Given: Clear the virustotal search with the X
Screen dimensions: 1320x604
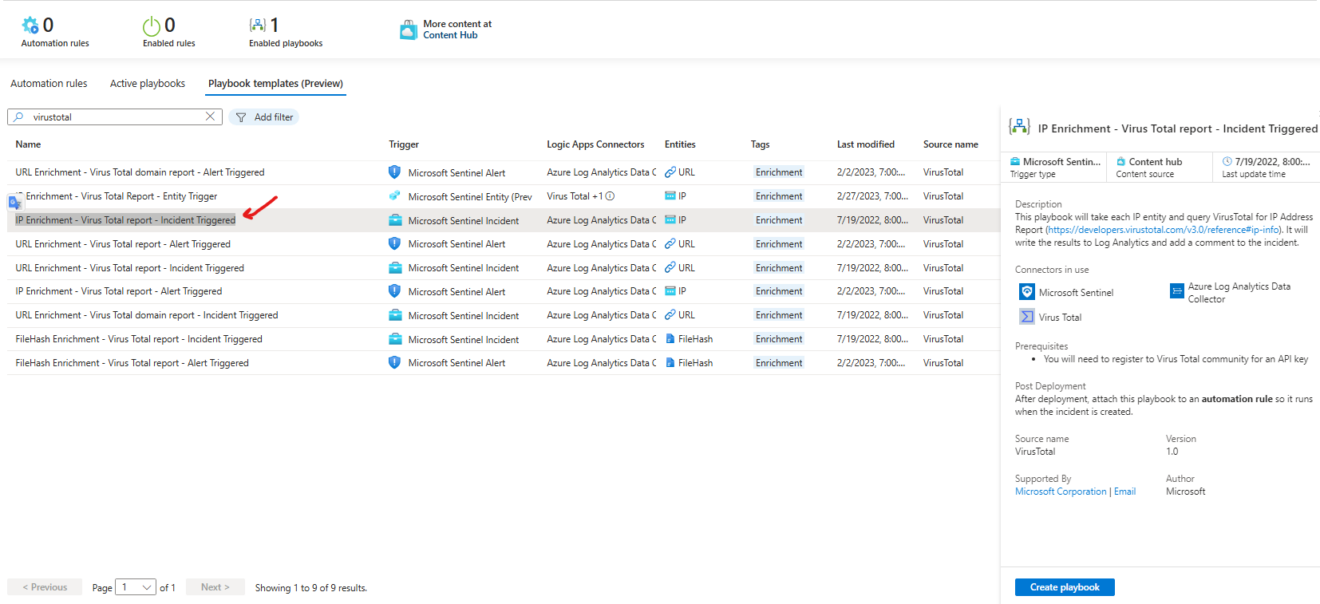Looking at the screenshot, I should [210, 116].
